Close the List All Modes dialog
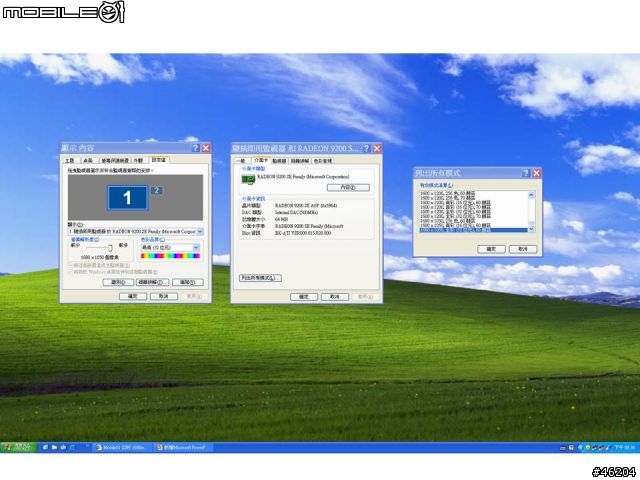640x480 pixels. 536,173
